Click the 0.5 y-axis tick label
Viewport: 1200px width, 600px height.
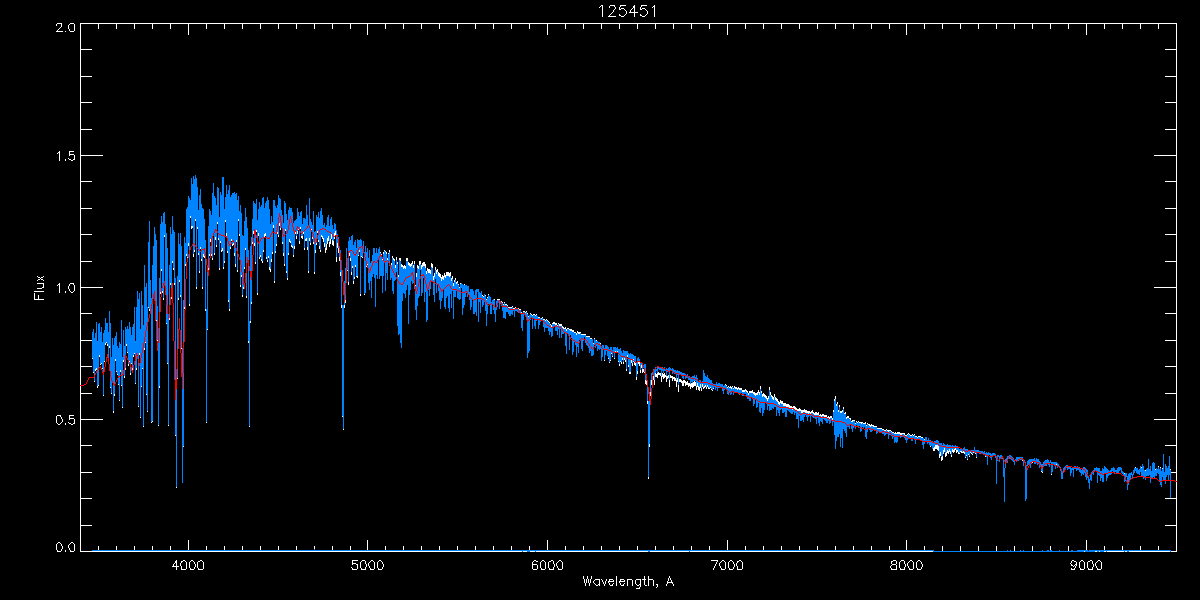[66, 419]
